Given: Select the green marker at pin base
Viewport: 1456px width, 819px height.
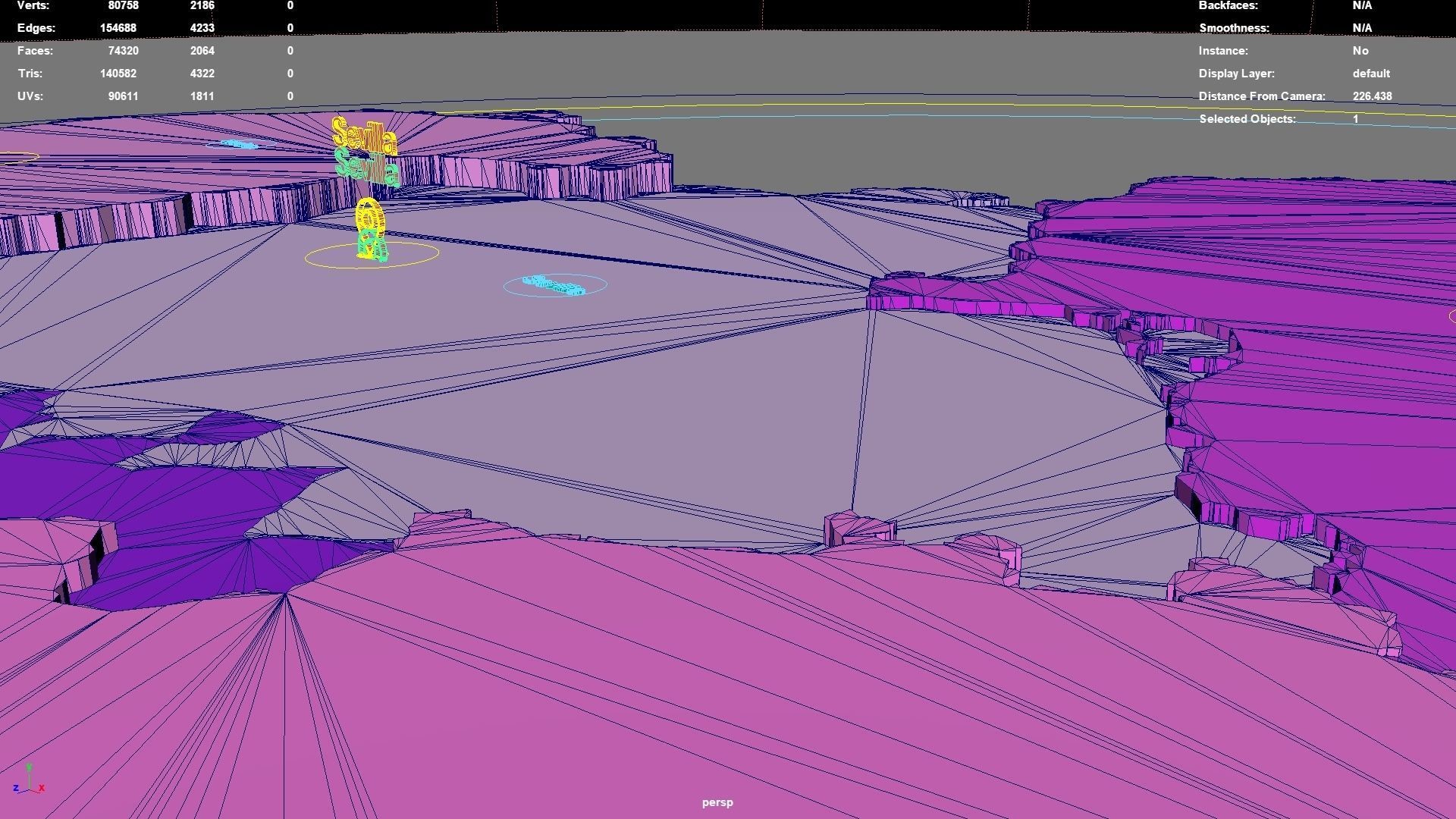Looking at the screenshot, I should click(x=372, y=245).
